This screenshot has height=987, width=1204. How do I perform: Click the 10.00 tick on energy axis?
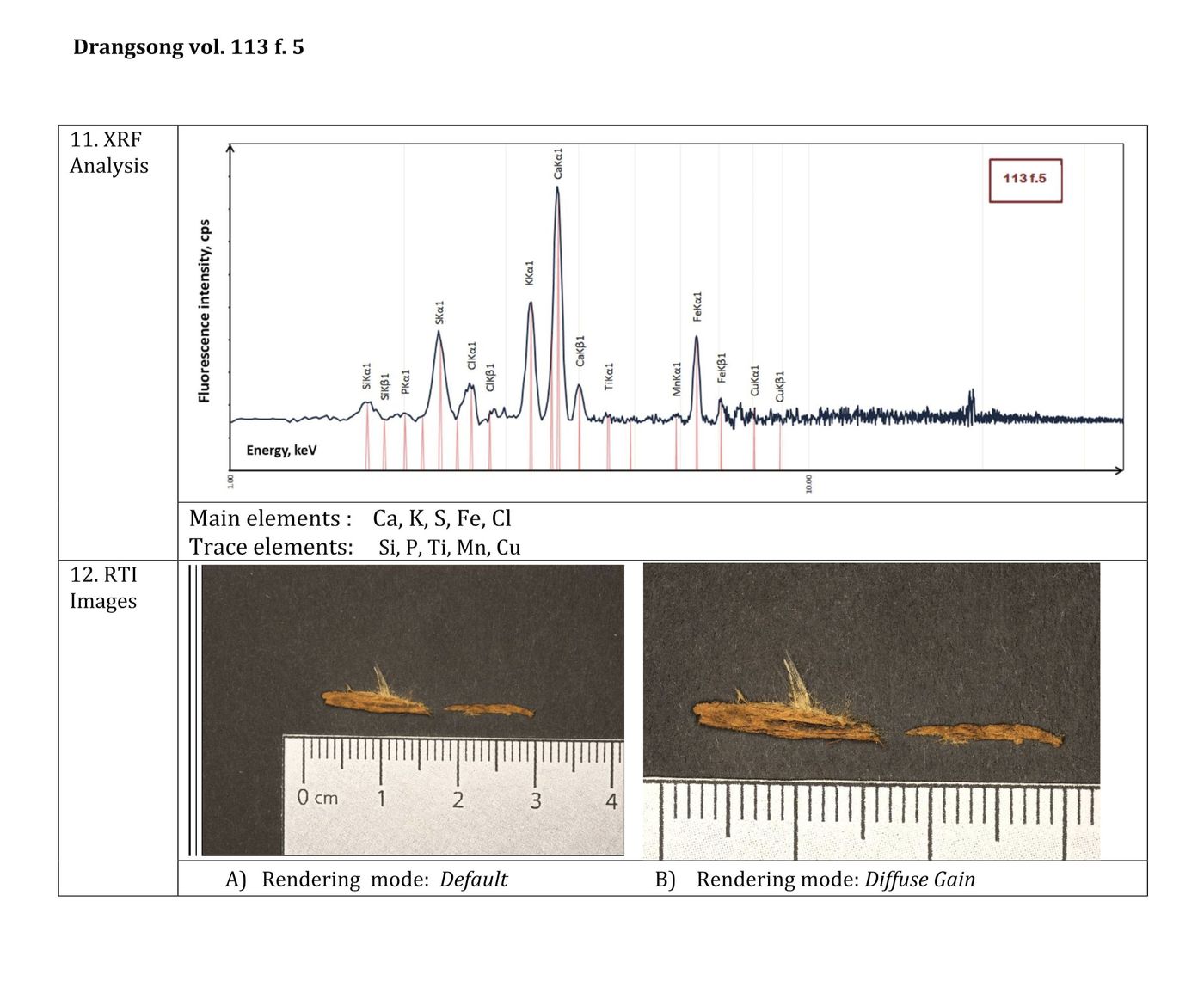[808, 483]
